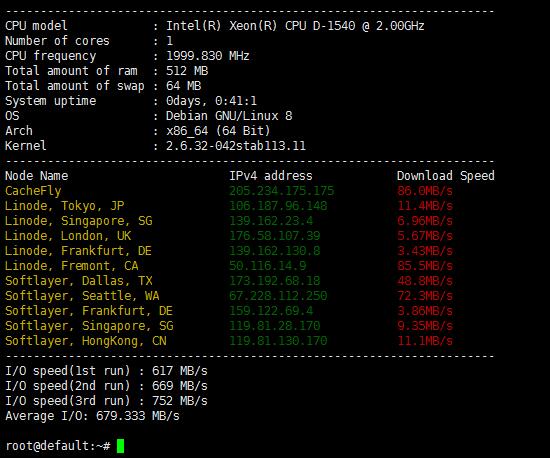Select Linode, Singapore, SG node name
550x458 pixels.
pos(79,221)
